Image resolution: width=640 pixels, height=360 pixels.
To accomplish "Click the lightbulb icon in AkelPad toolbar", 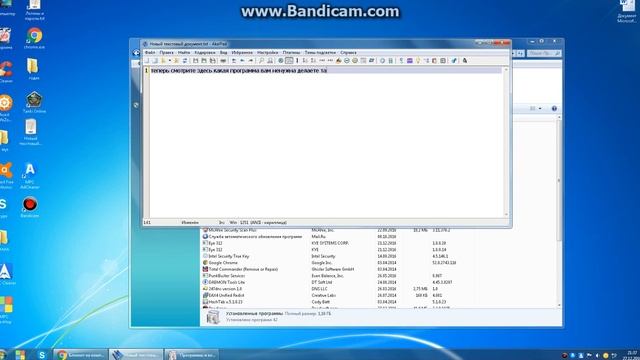I will click(x=418, y=61).
